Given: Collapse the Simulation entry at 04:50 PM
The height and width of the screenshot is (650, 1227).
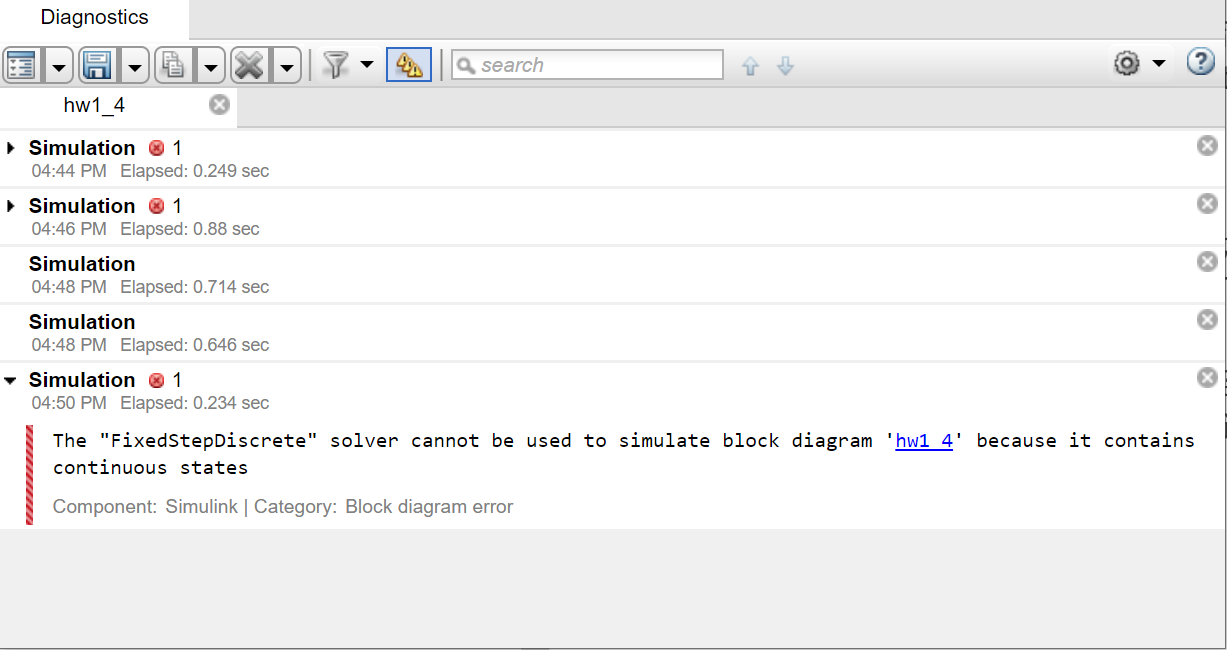Looking at the screenshot, I should click(10, 379).
